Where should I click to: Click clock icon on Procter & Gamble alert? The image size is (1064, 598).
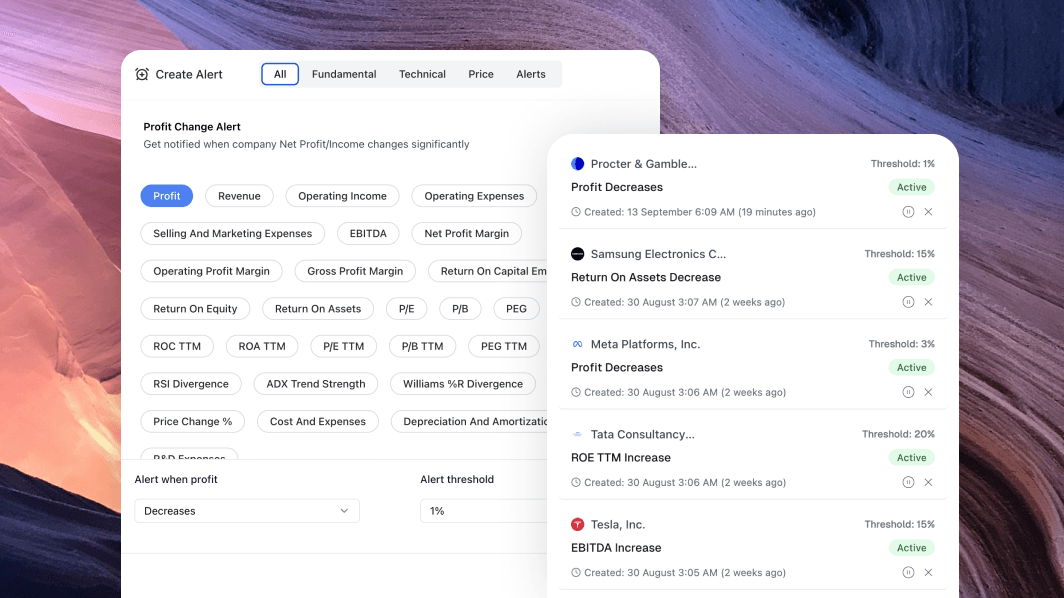click(x=576, y=212)
